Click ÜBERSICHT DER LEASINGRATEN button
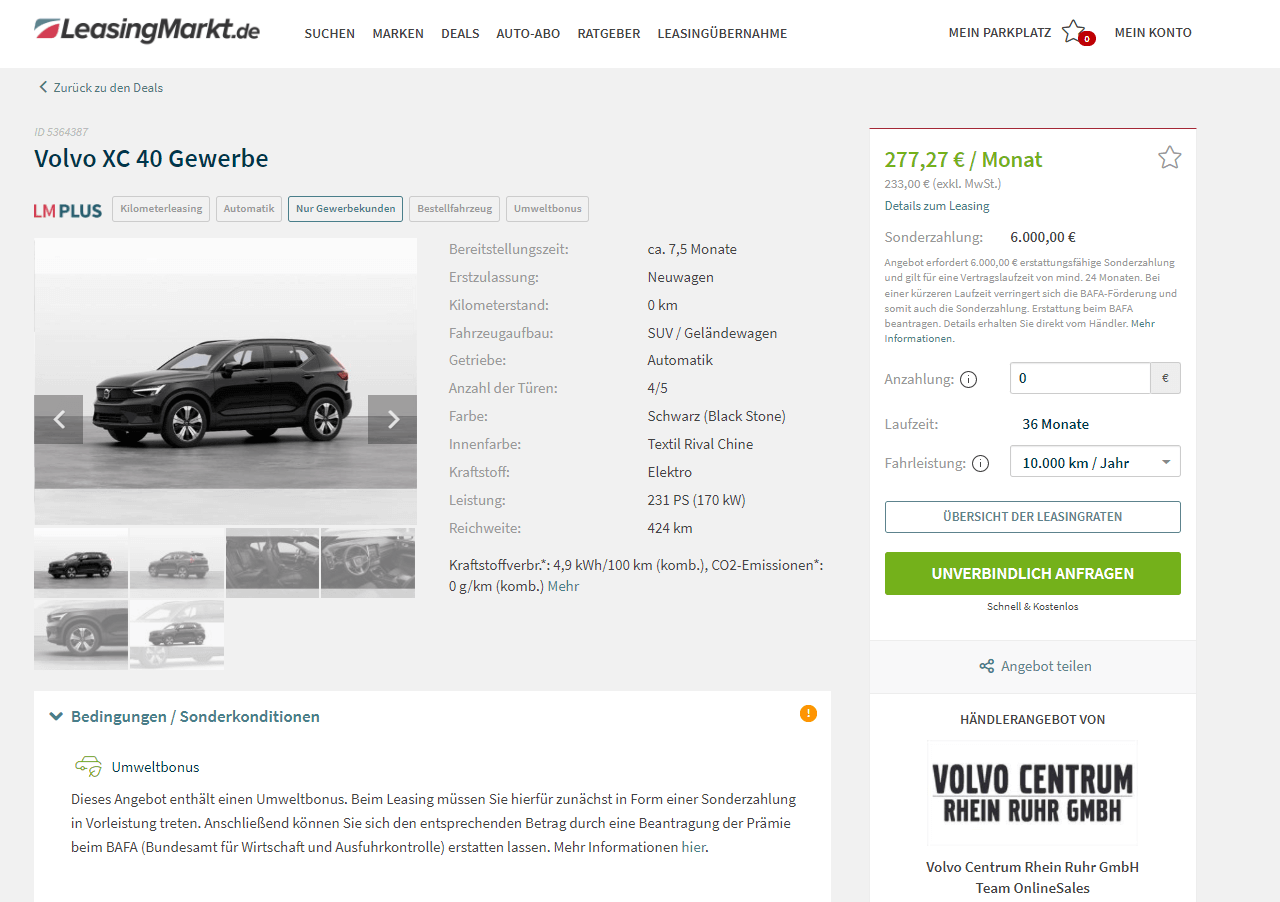This screenshot has height=902, width=1280. click(x=1032, y=517)
